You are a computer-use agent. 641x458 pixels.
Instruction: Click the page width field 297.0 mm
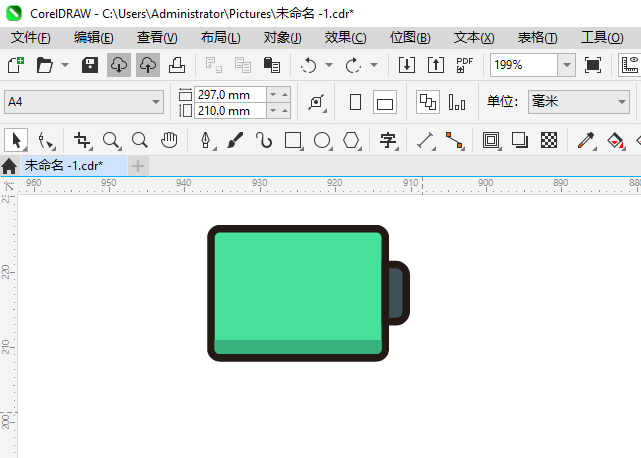pos(230,95)
